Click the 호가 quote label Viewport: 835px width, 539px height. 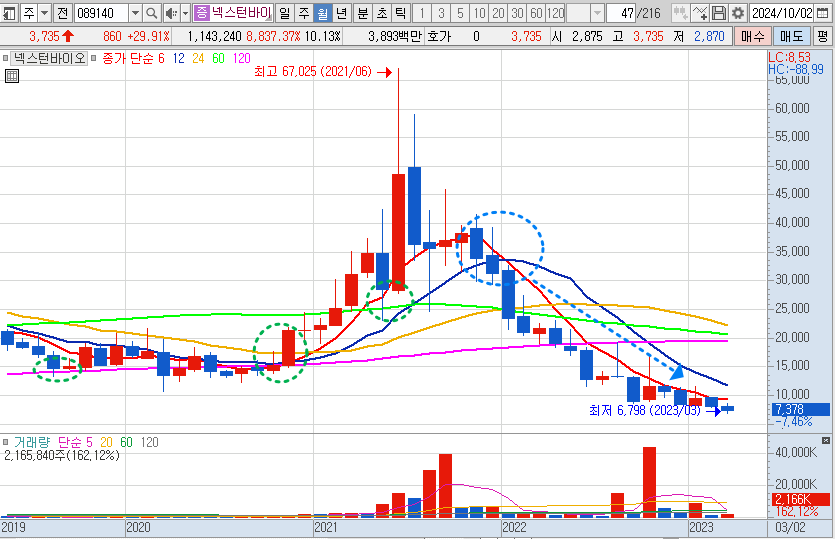tap(439, 37)
